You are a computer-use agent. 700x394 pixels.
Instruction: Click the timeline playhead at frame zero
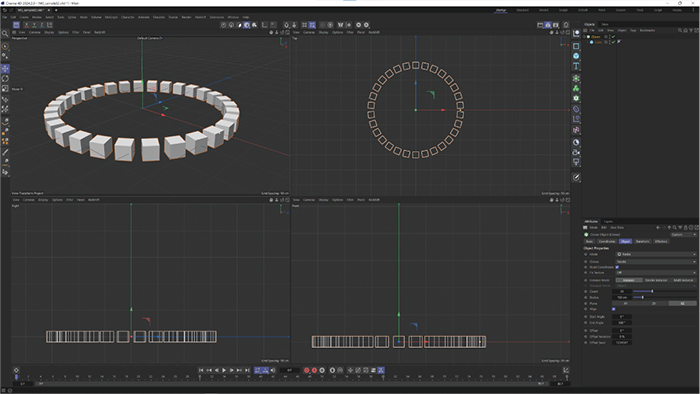(17, 377)
